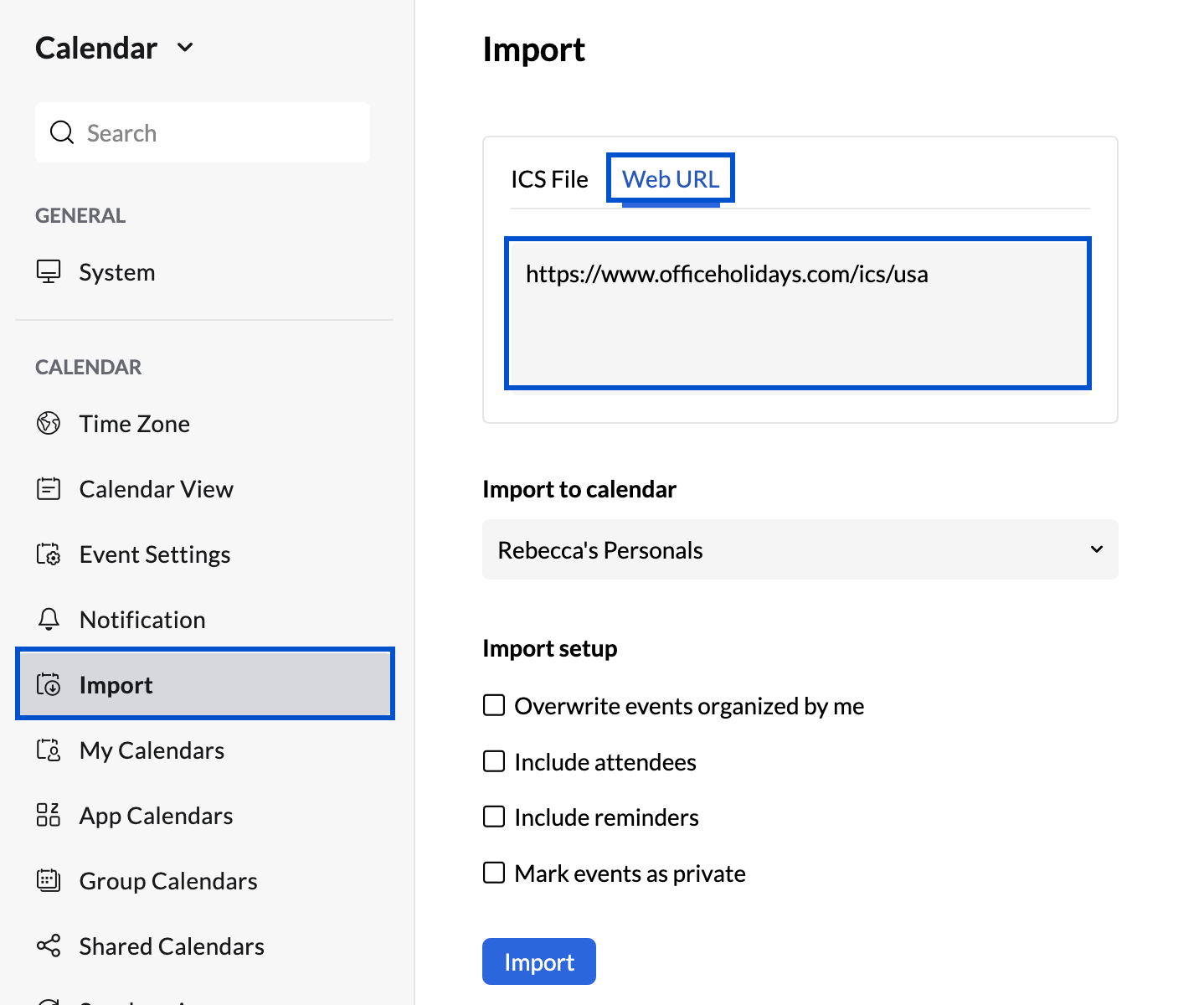Click the App Calendars grid icon

pos(49,815)
